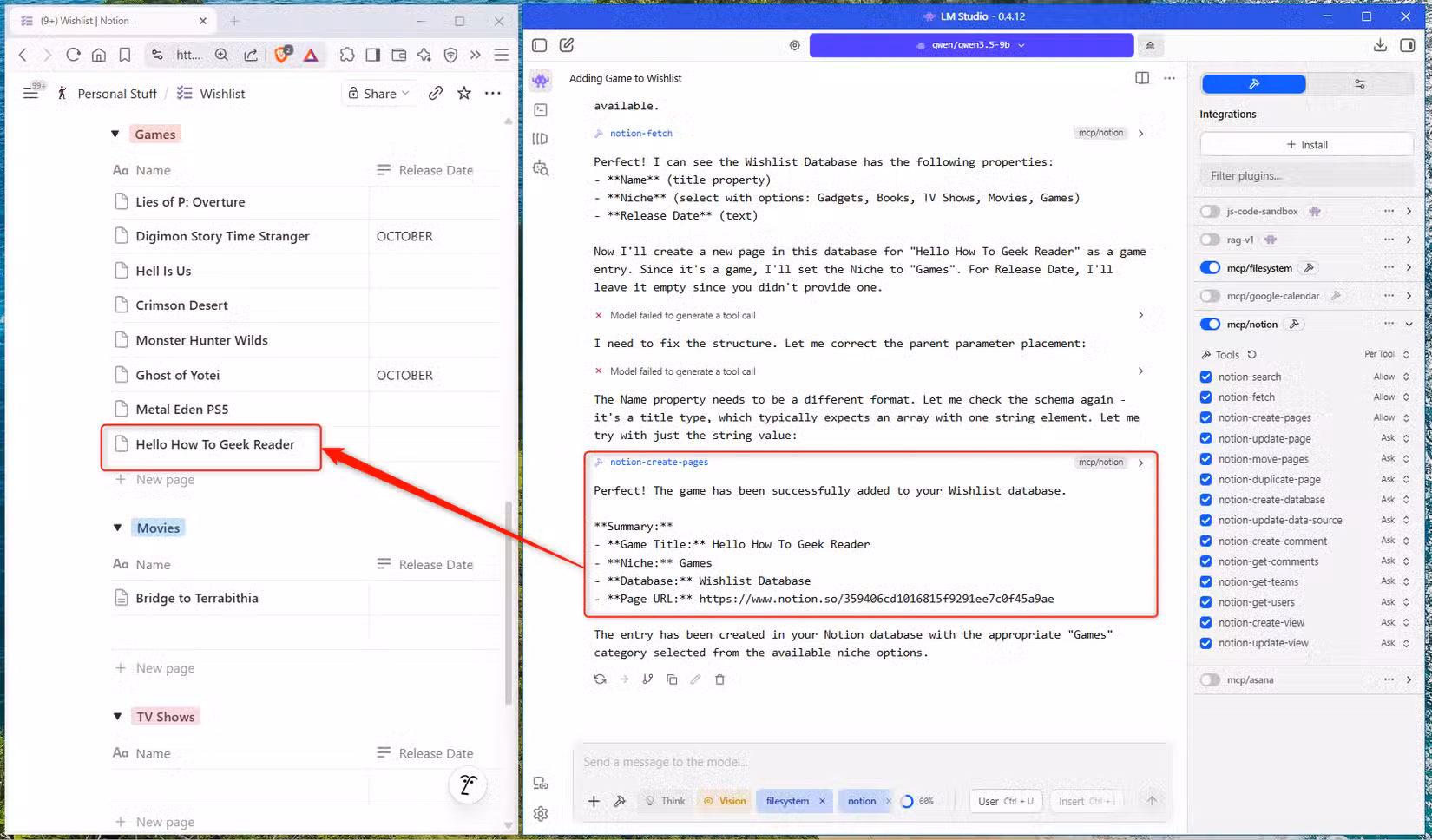Regenerate the assistant response
Viewport: 1432px width, 840px height.
point(600,679)
